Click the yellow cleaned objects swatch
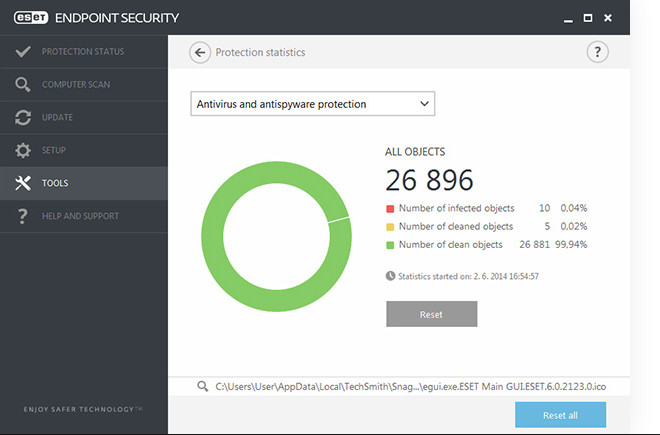 [390, 227]
